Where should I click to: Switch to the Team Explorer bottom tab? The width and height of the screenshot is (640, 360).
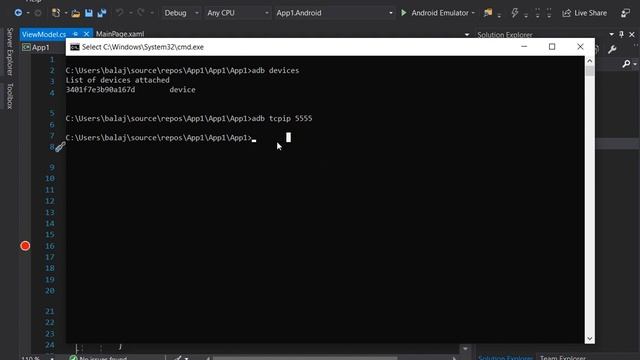[562, 358]
